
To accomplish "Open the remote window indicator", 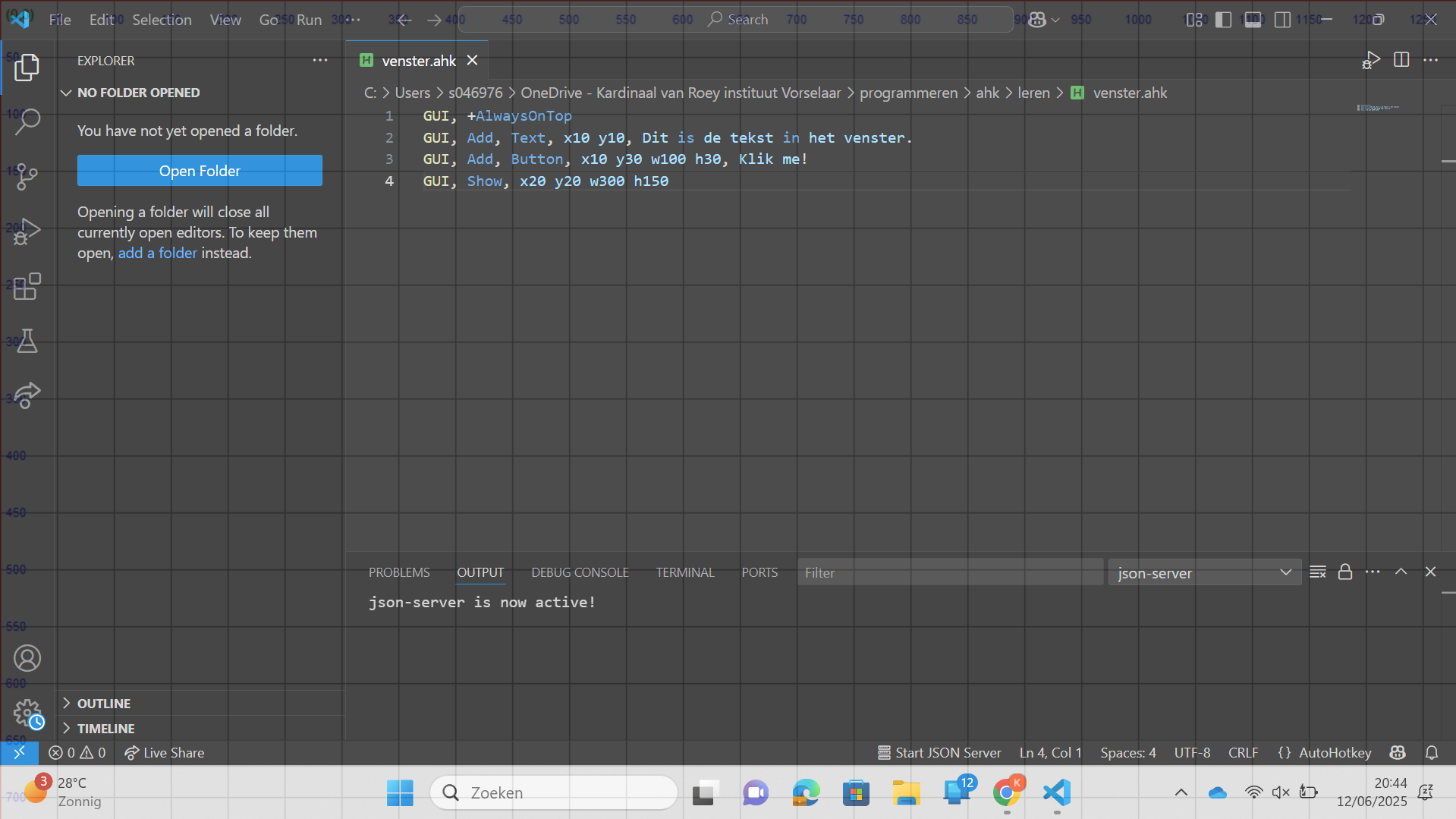I will click(x=20, y=752).
